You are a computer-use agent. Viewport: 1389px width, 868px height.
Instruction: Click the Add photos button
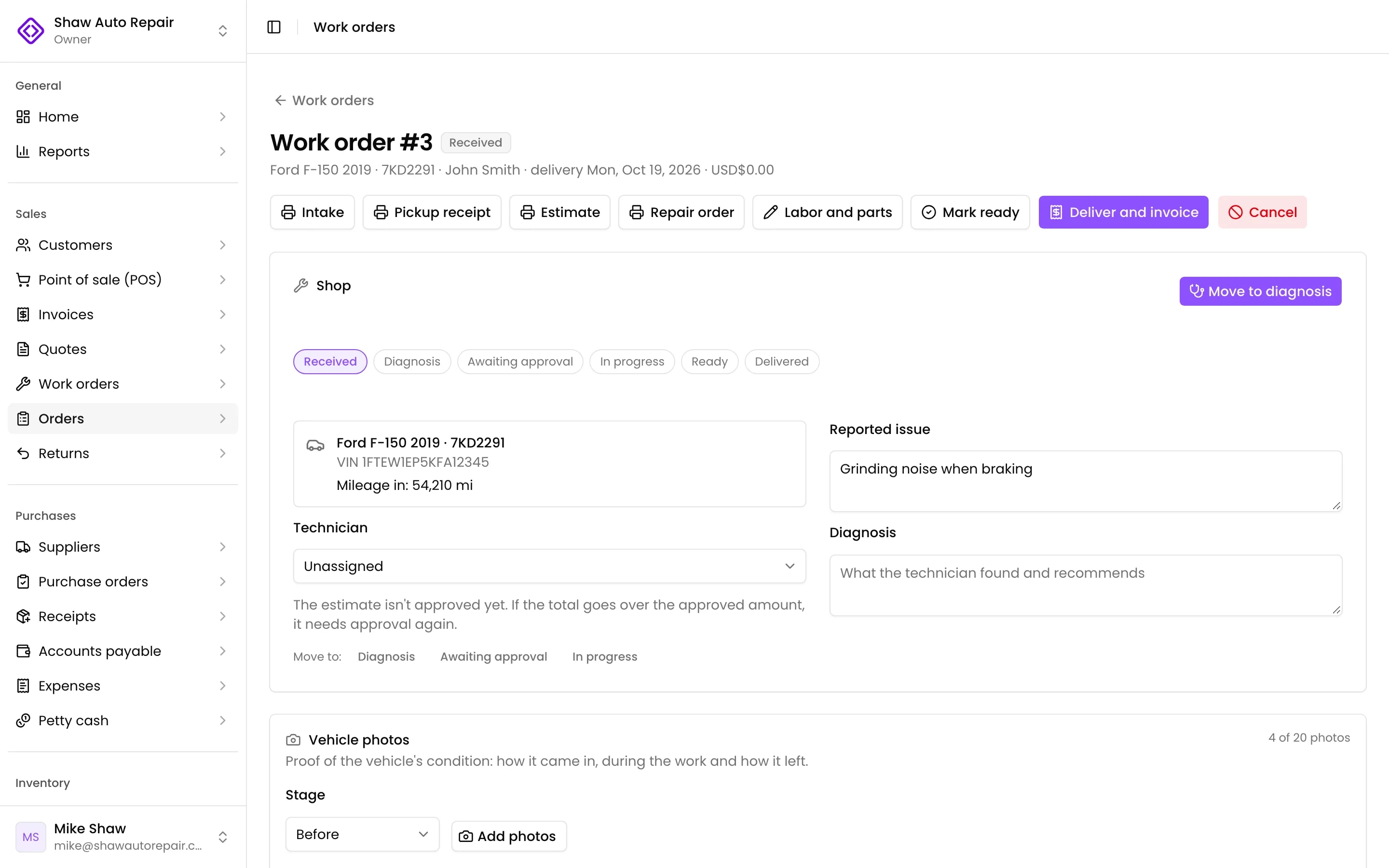click(508, 837)
